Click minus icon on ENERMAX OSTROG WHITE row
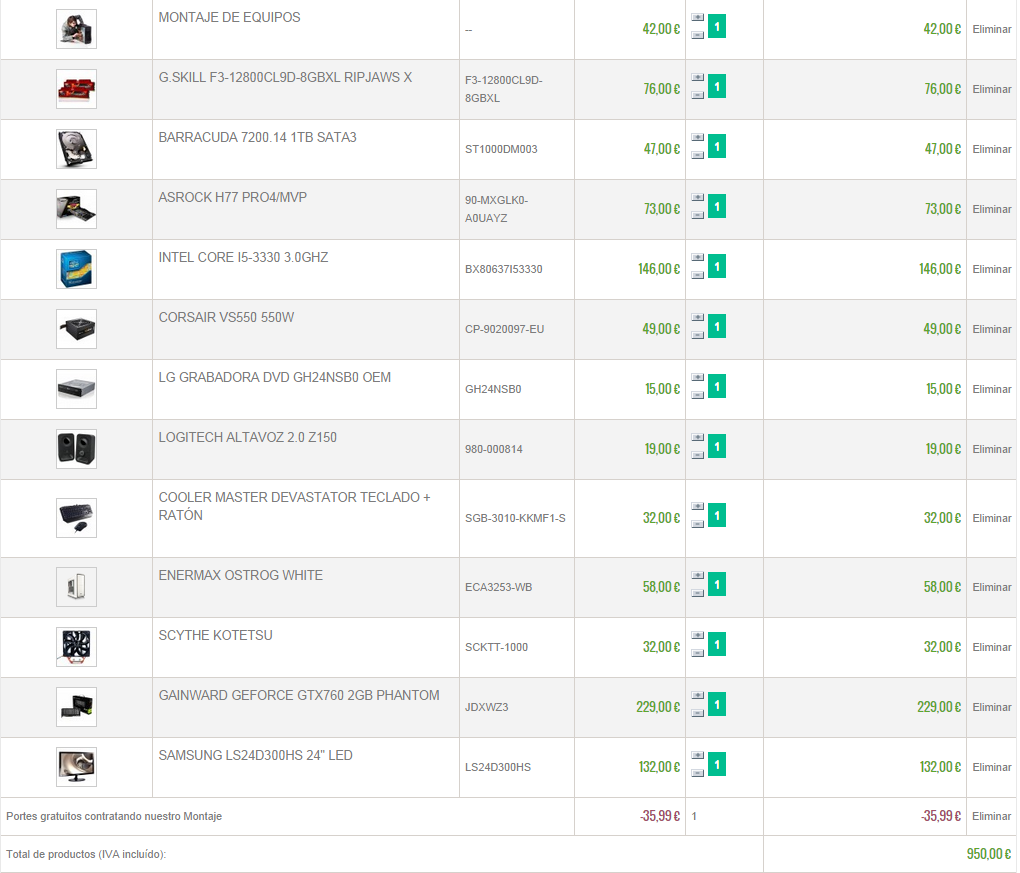 tap(697, 592)
